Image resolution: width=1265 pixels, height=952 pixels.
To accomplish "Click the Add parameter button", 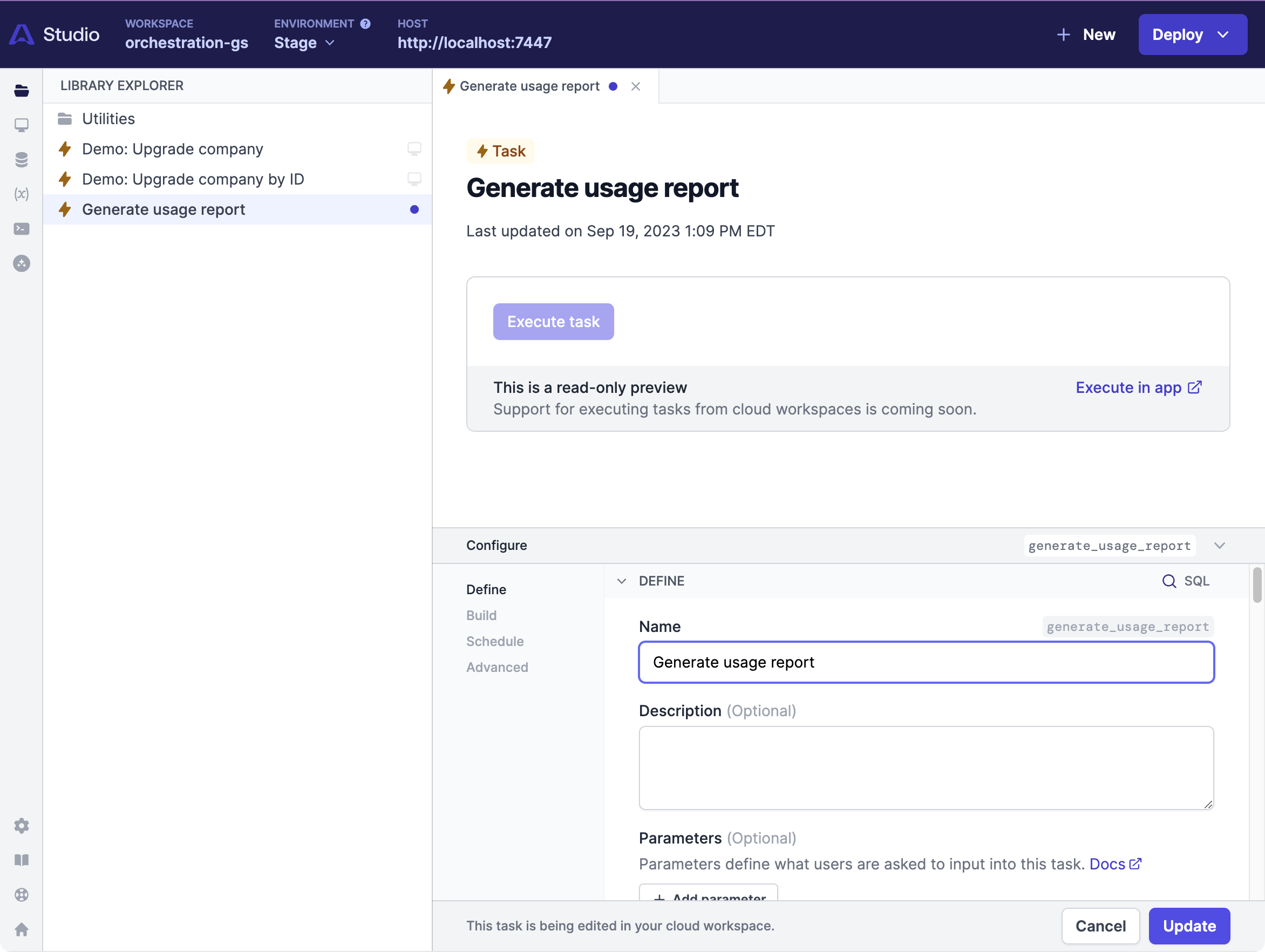I will [x=709, y=893].
